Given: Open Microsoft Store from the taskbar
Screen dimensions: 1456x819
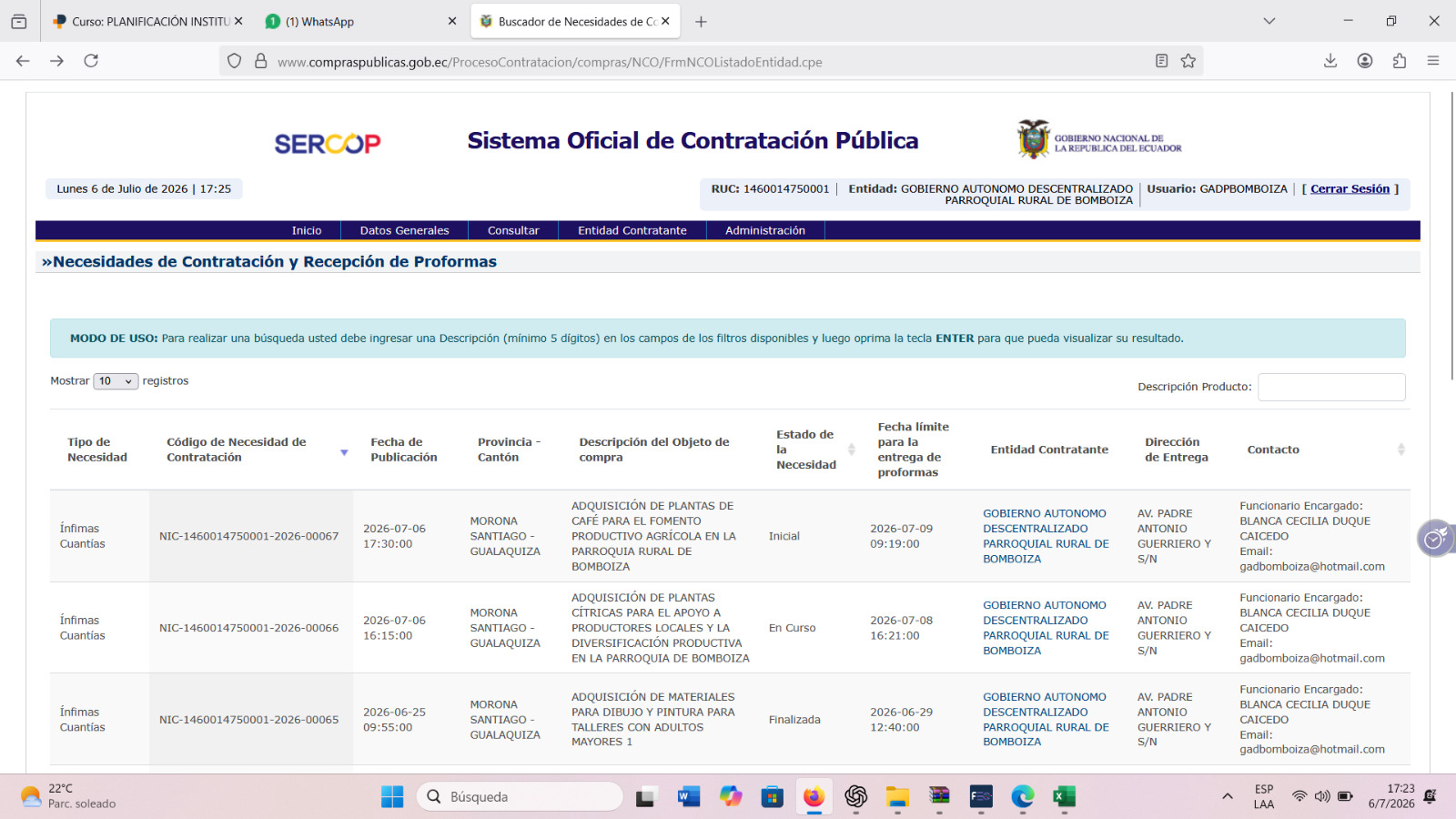Looking at the screenshot, I should pyautogui.click(x=772, y=796).
